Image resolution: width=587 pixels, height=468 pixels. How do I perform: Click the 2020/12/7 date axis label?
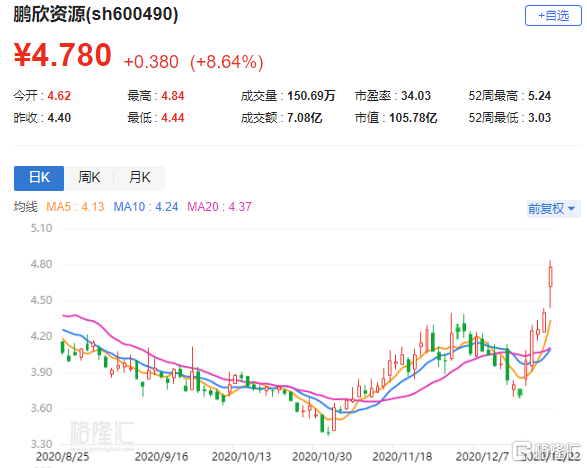coord(482,457)
